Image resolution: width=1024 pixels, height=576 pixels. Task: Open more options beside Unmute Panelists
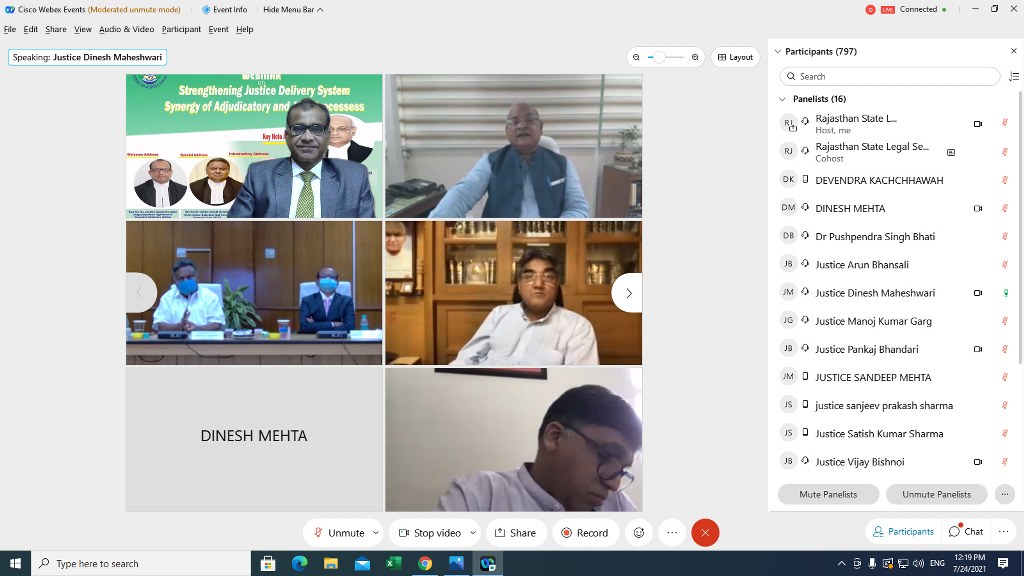point(1004,494)
